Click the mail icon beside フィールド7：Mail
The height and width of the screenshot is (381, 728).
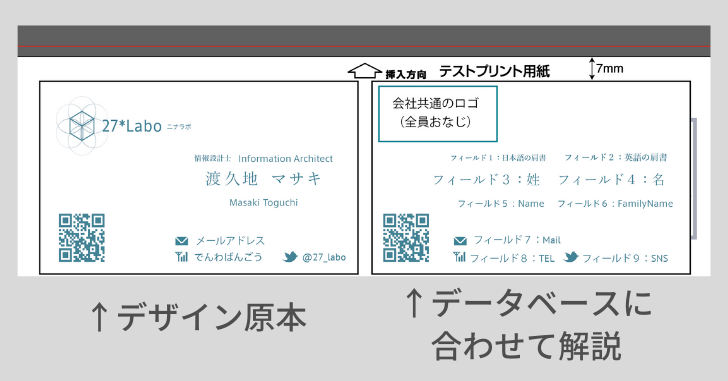tap(460, 240)
